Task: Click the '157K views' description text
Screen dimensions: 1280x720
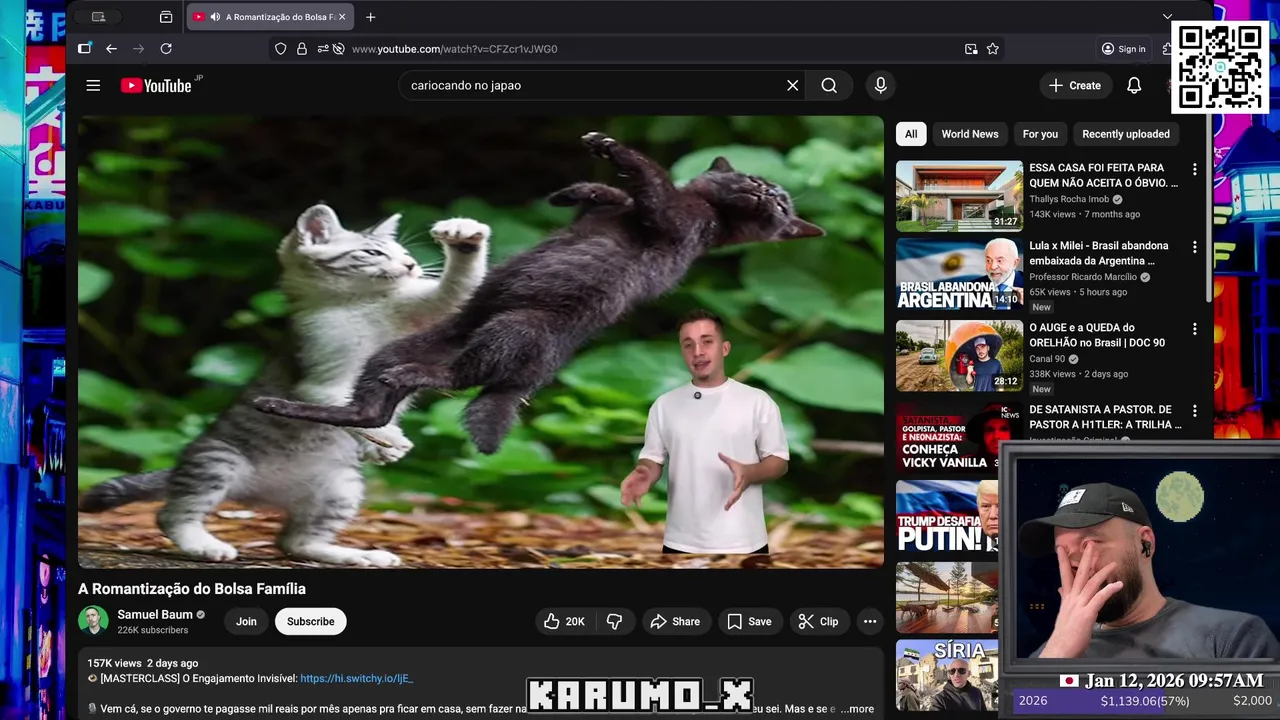Action: pos(114,663)
